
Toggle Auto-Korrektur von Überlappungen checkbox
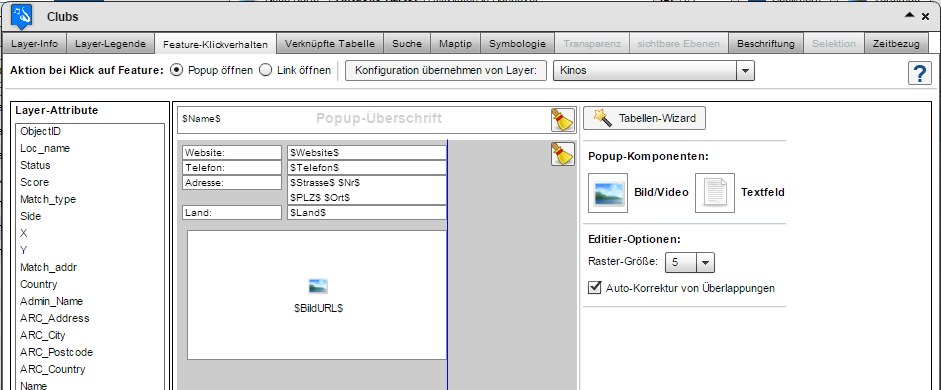595,287
